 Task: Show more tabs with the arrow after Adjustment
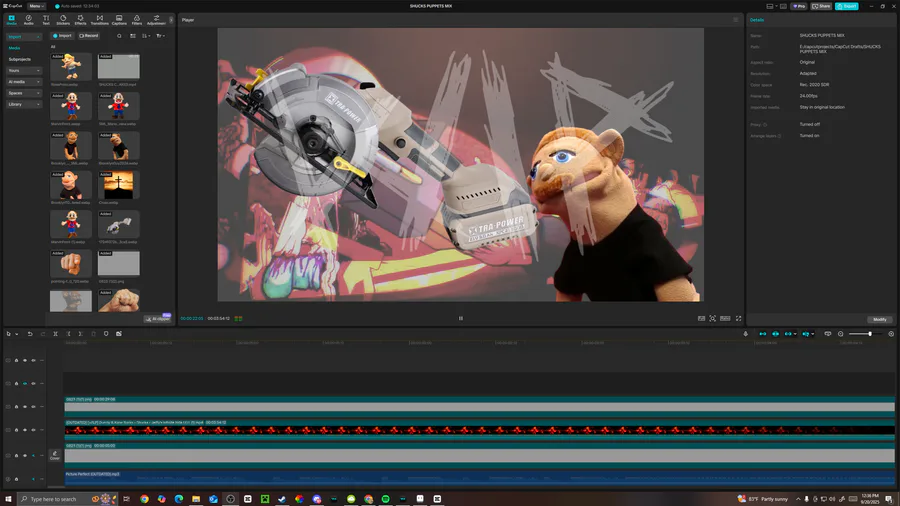point(171,20)
